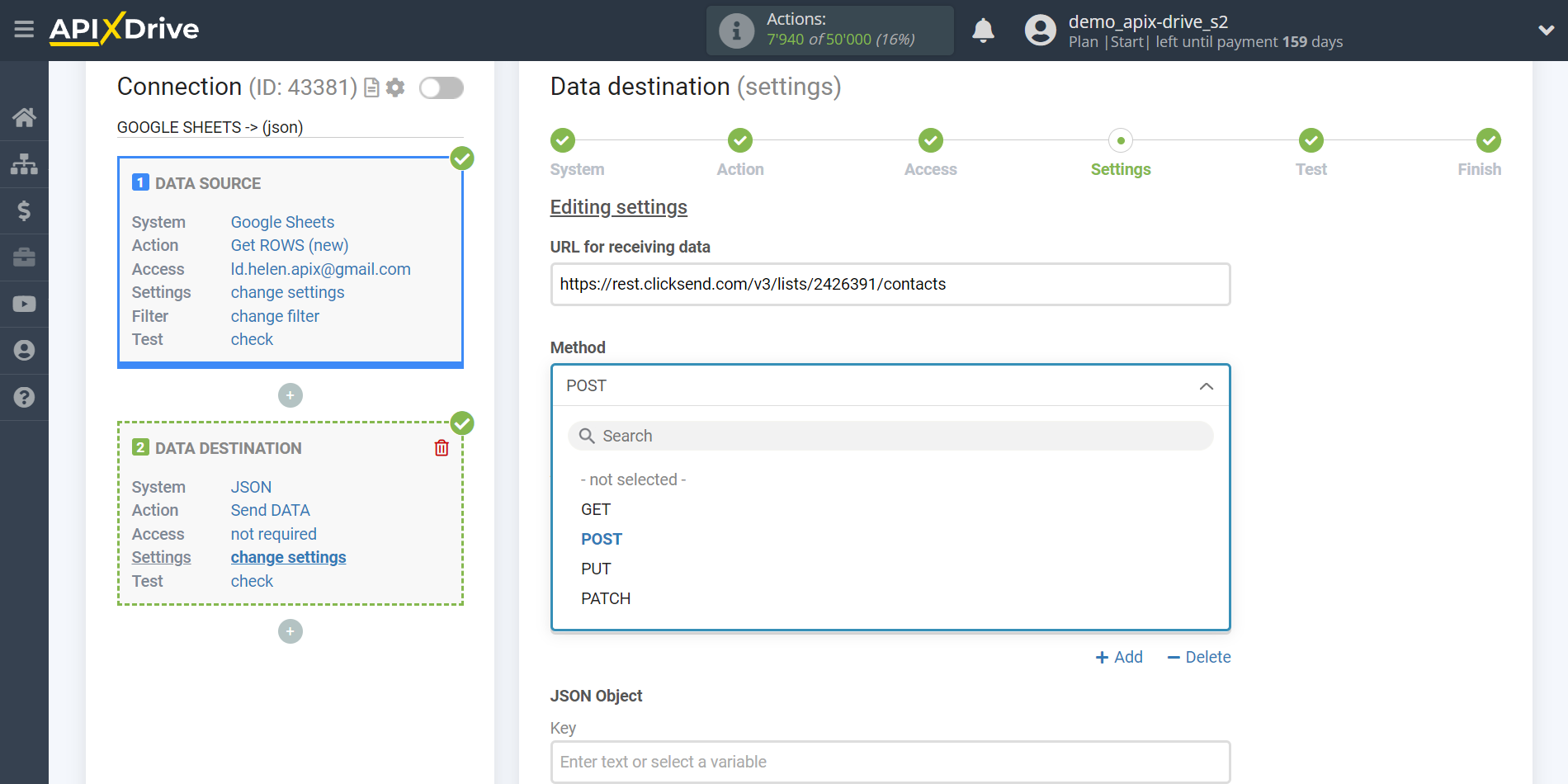Click the URL for receiving data field
The image size is (1568, 784).
click(890, 284)
